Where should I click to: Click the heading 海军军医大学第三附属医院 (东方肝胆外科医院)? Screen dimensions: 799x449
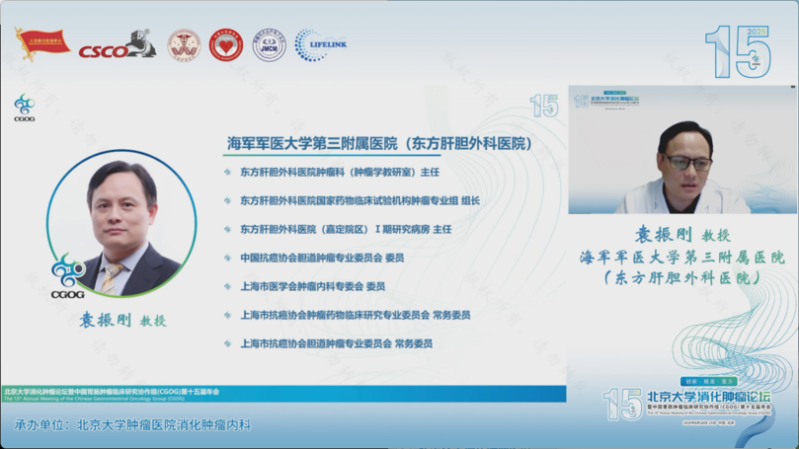(x=379, y=144)
